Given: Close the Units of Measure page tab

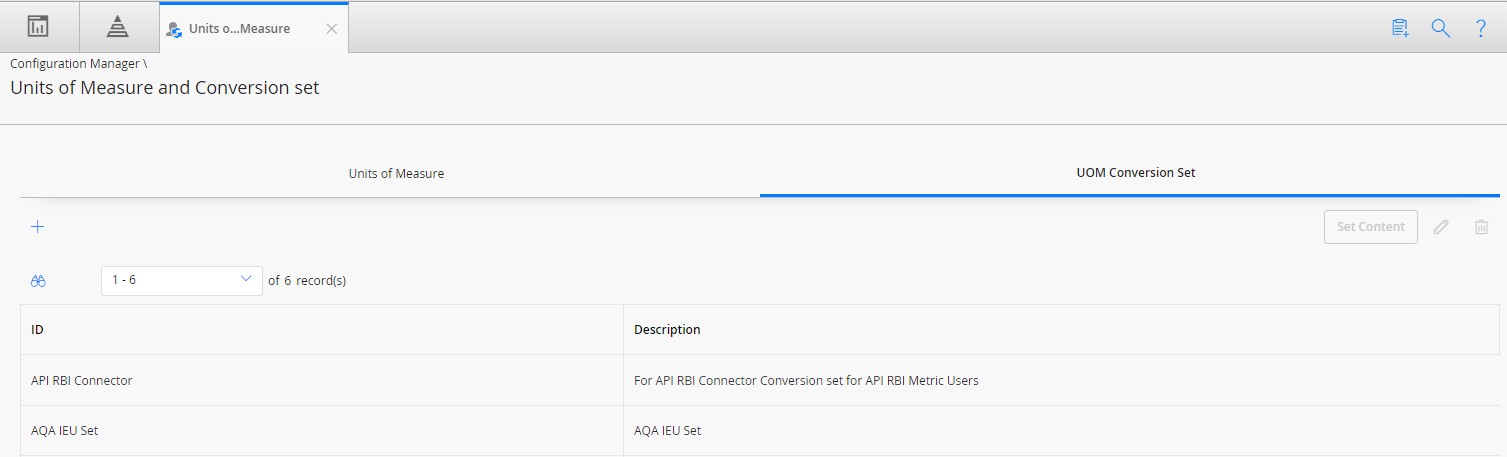Looking at the screenshot, I should tap(332, 29).
